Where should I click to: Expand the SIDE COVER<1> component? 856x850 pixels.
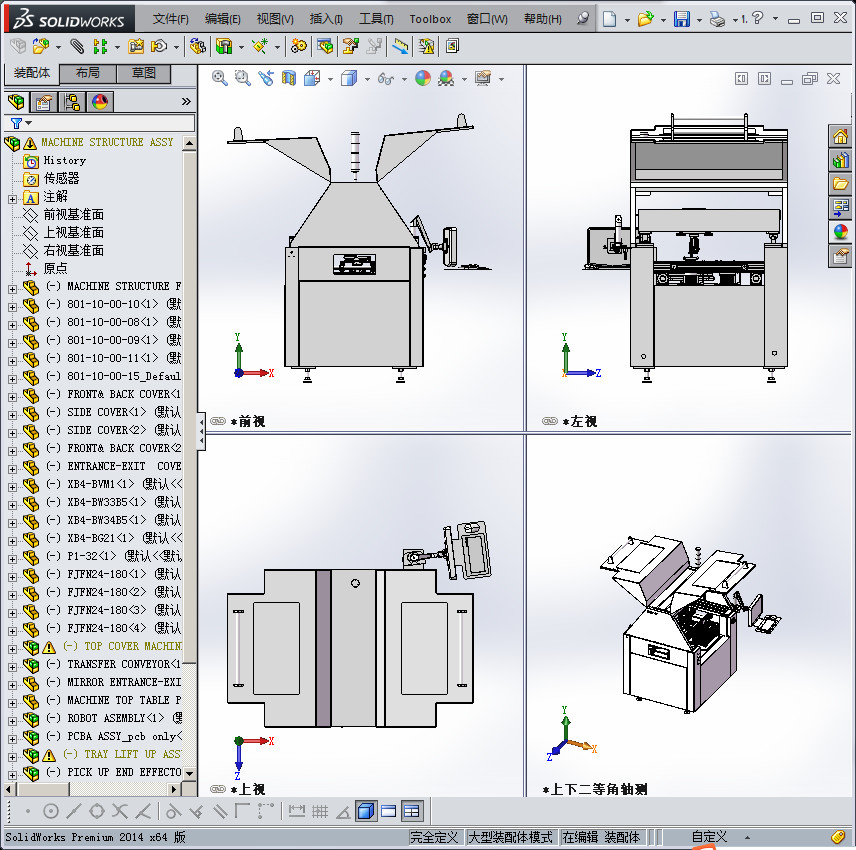[13, 415]
